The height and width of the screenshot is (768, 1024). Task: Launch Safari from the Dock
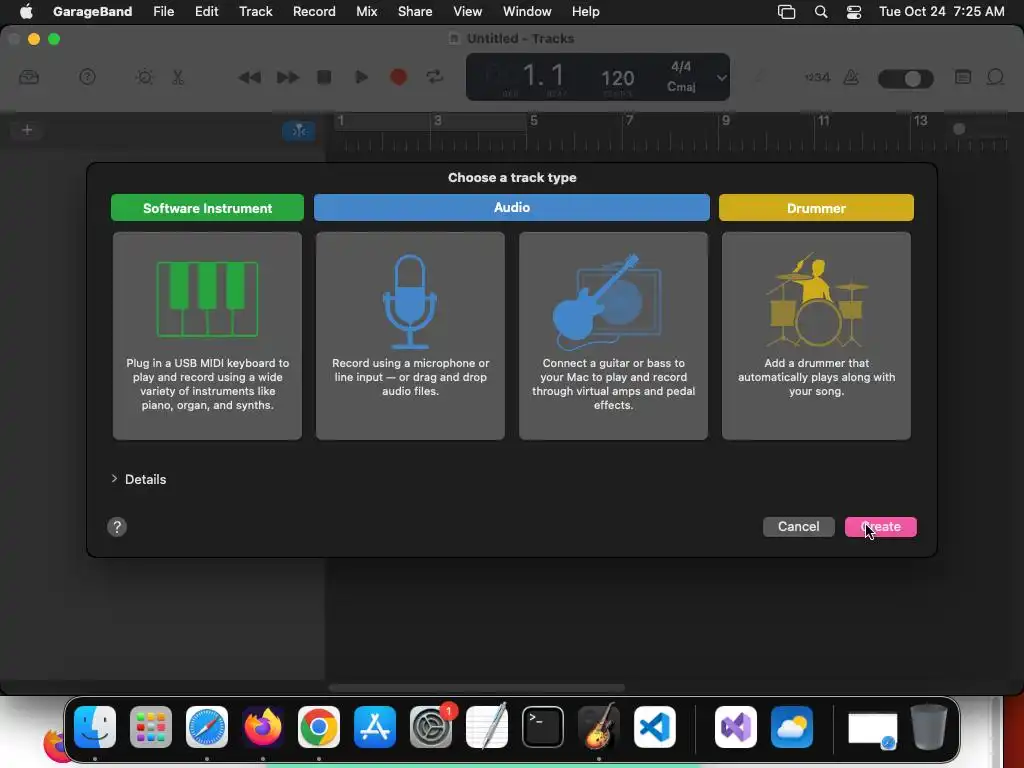[207, 727]
